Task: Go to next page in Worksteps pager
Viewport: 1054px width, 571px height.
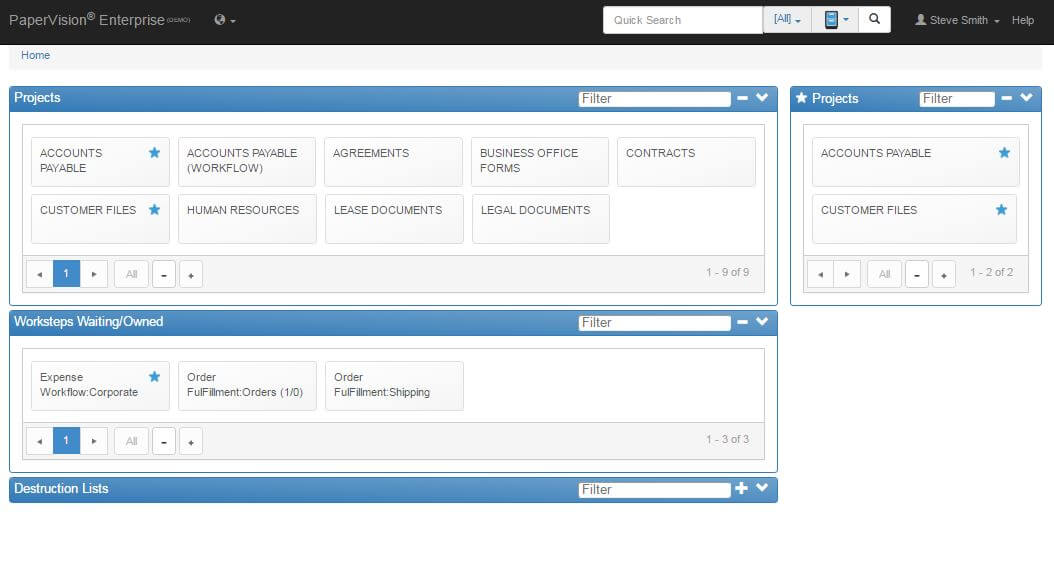Action: [x=94, y=441]
